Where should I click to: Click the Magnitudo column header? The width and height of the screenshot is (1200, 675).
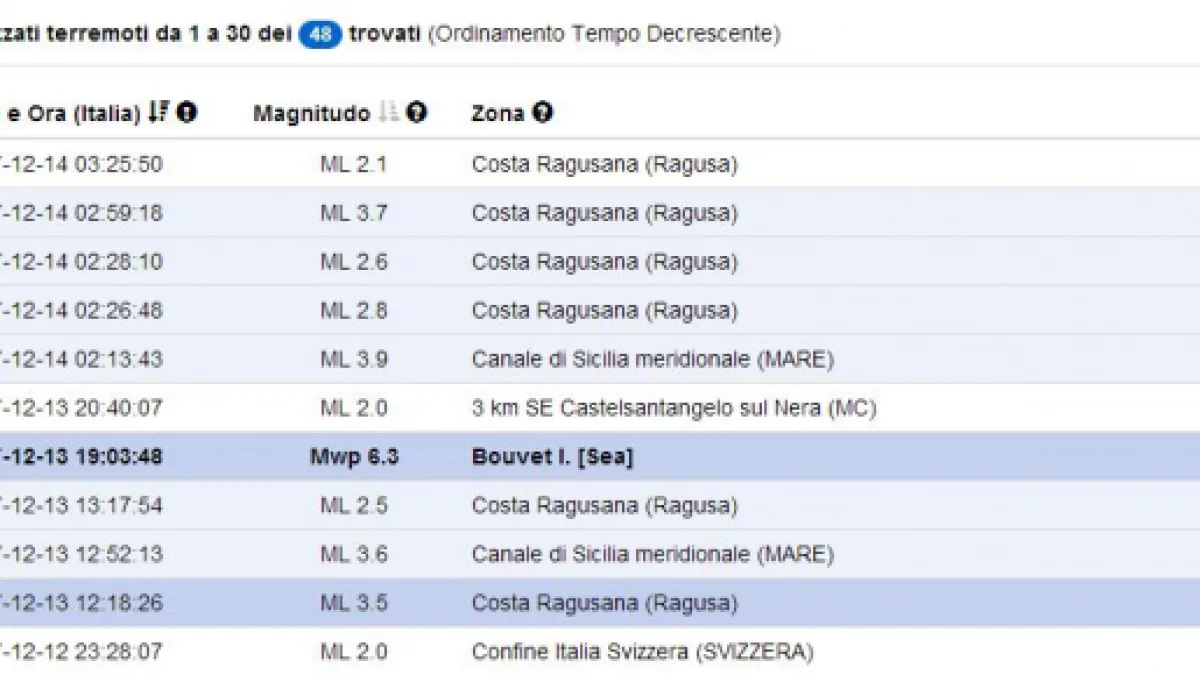coord(311,114)
